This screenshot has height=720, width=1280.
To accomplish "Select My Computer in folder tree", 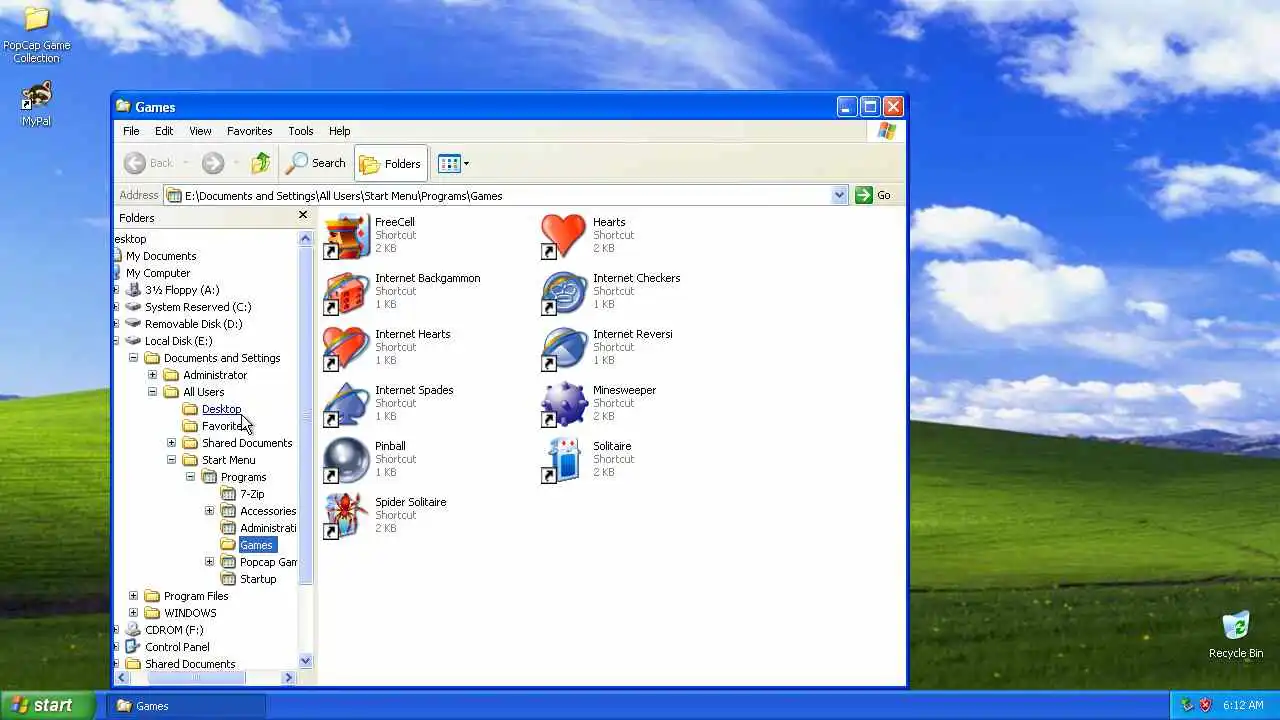I will [158, 273].
